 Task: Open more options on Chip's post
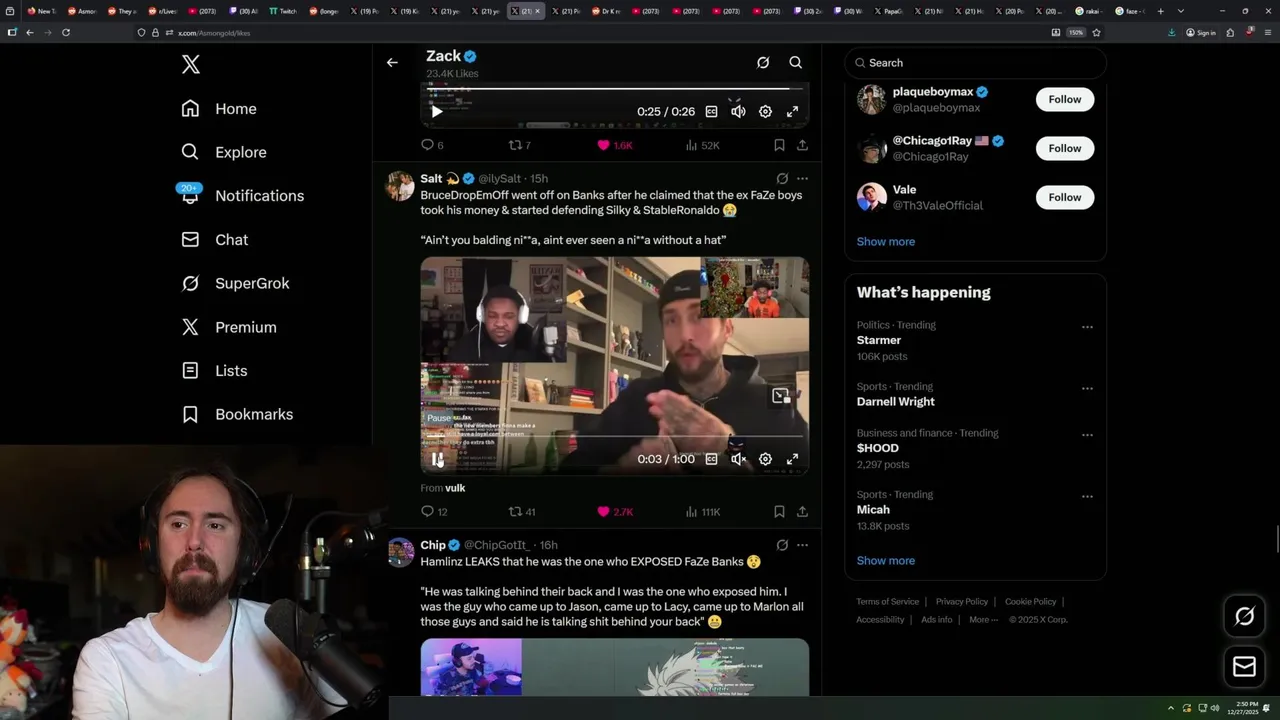[802, 545]
